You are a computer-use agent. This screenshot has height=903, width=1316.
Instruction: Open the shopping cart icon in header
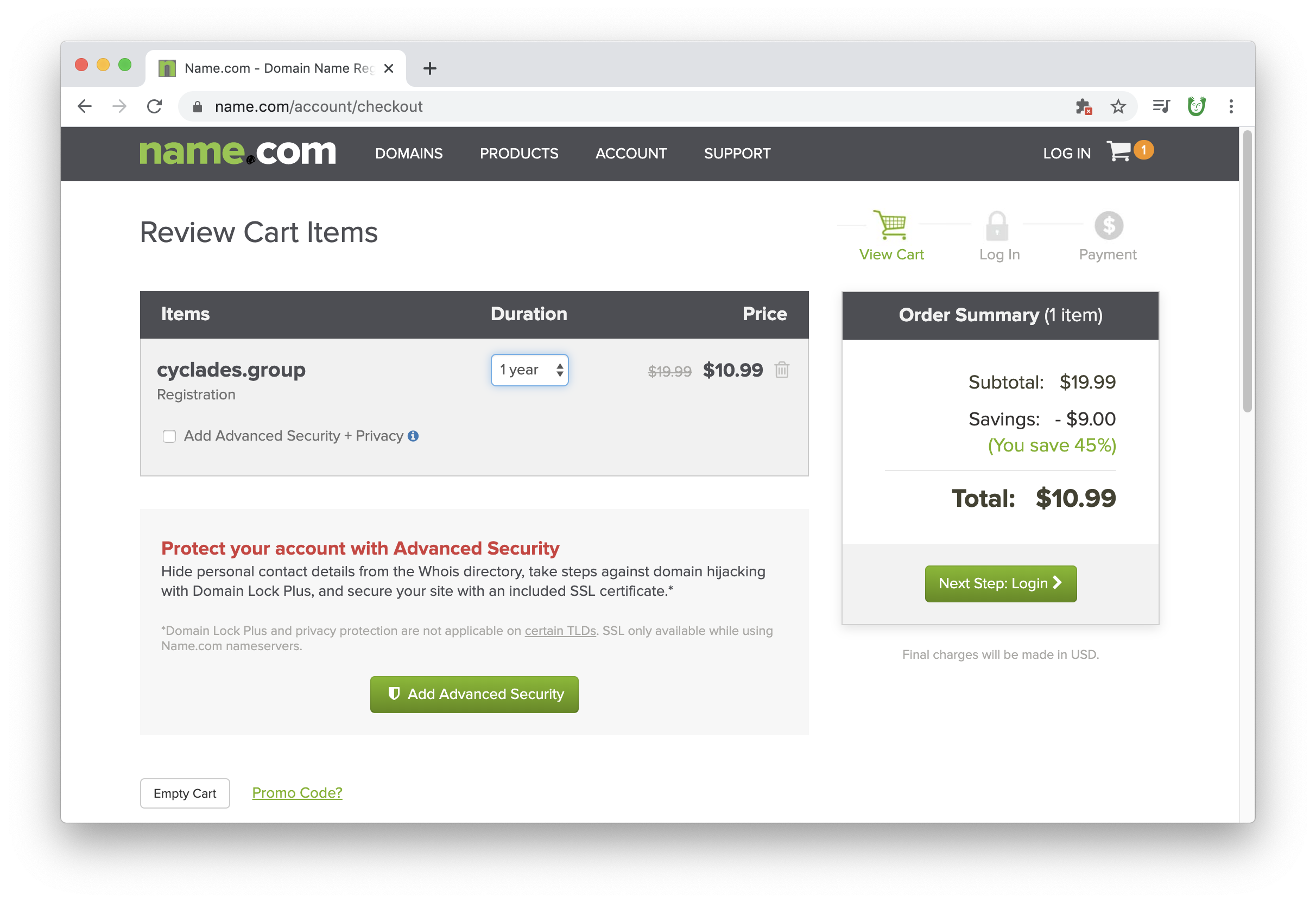(x=1119, y=152)
